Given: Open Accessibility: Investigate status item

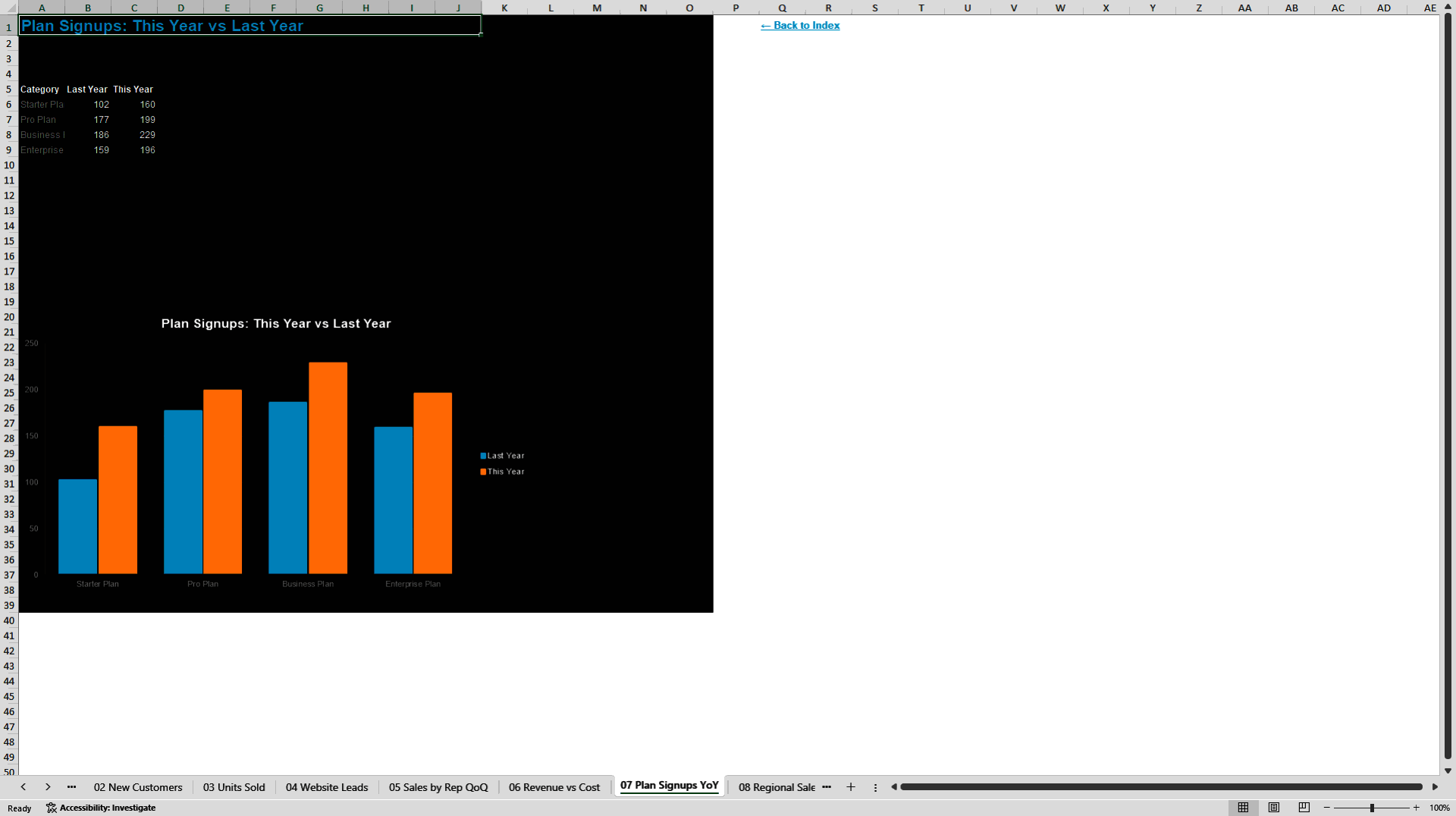Looking at the screenshot, I should point(101,808).
